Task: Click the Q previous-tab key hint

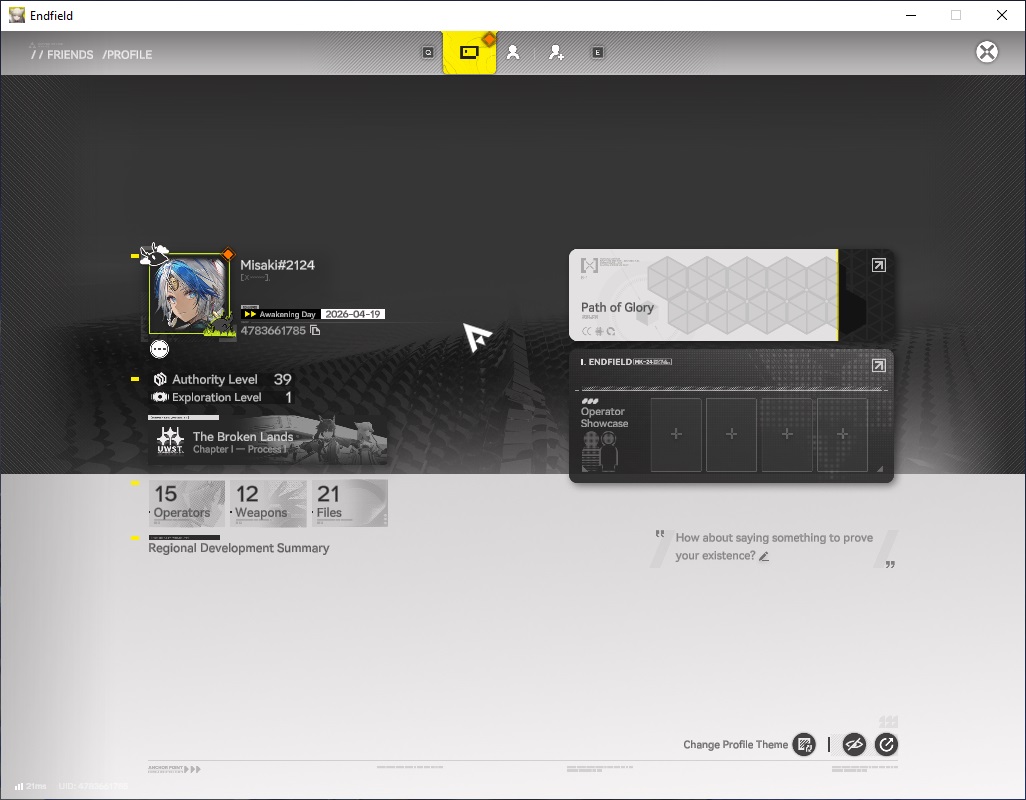Action: (x=428, y=52)
